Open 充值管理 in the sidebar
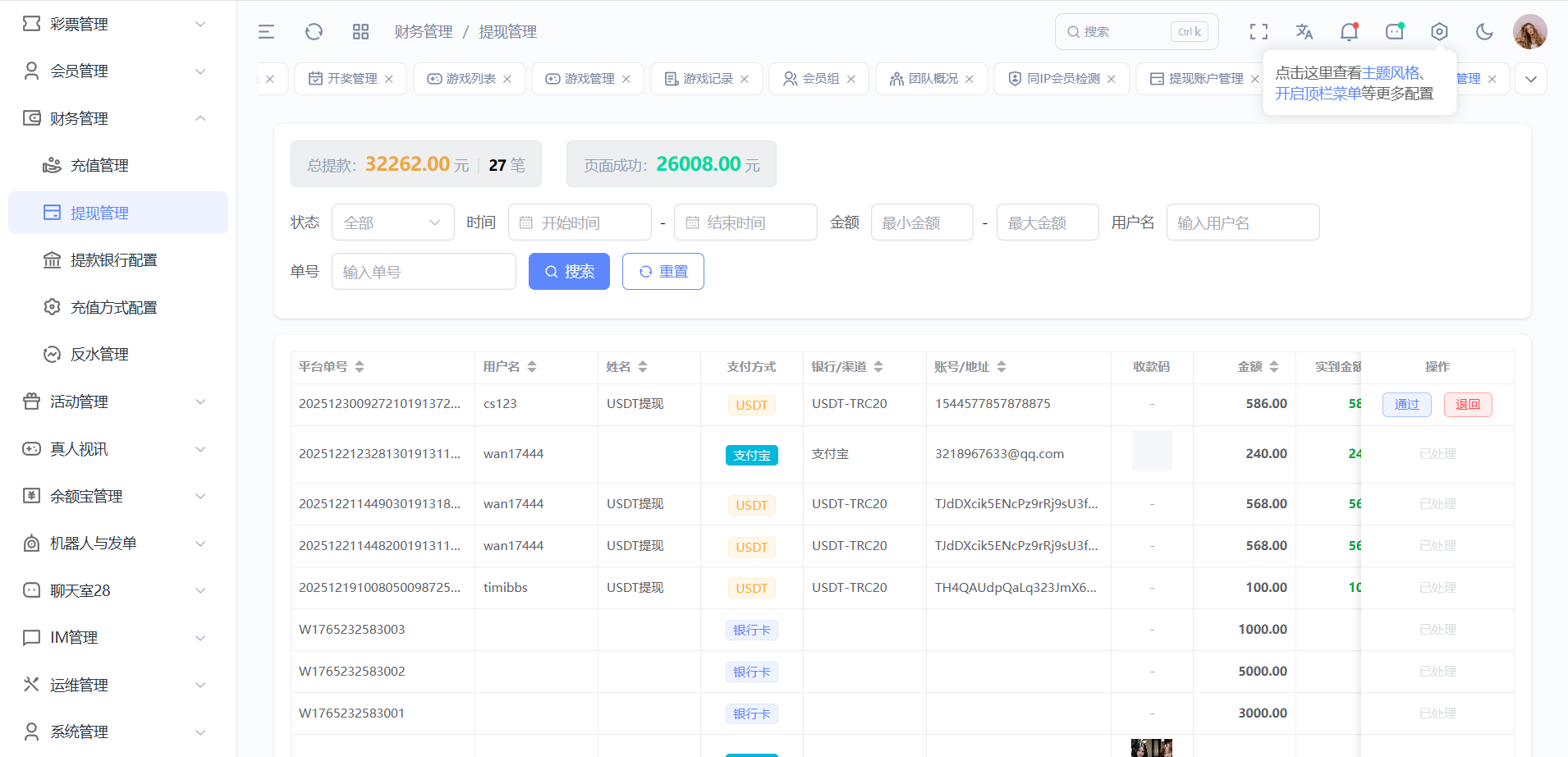The image size is (1568, 757). (x=99, y=166)
